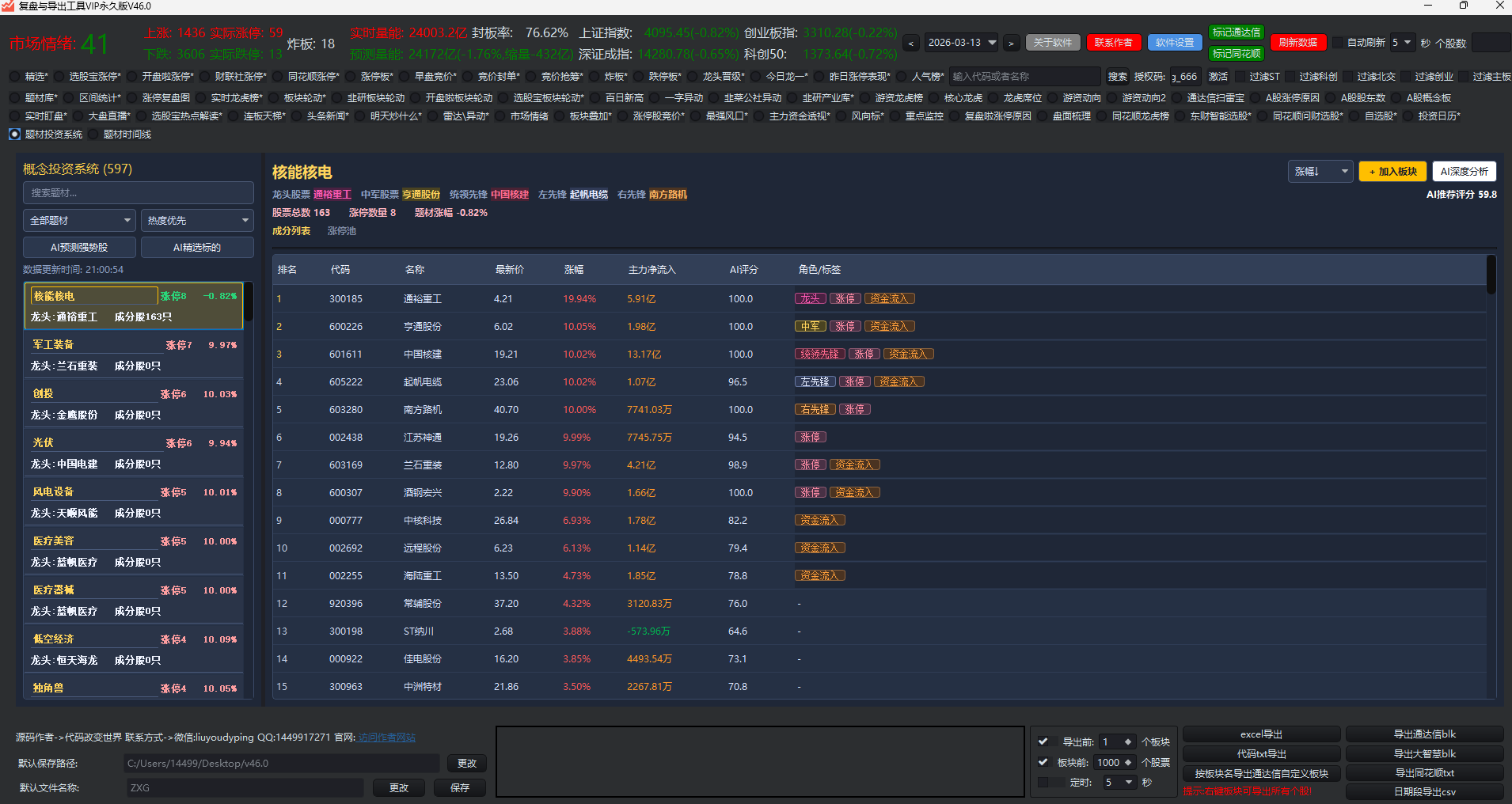This screenshot has width=1512, height=804.
Task: Open the 访问作者网站 link
Action: click(x=386, y=738)
